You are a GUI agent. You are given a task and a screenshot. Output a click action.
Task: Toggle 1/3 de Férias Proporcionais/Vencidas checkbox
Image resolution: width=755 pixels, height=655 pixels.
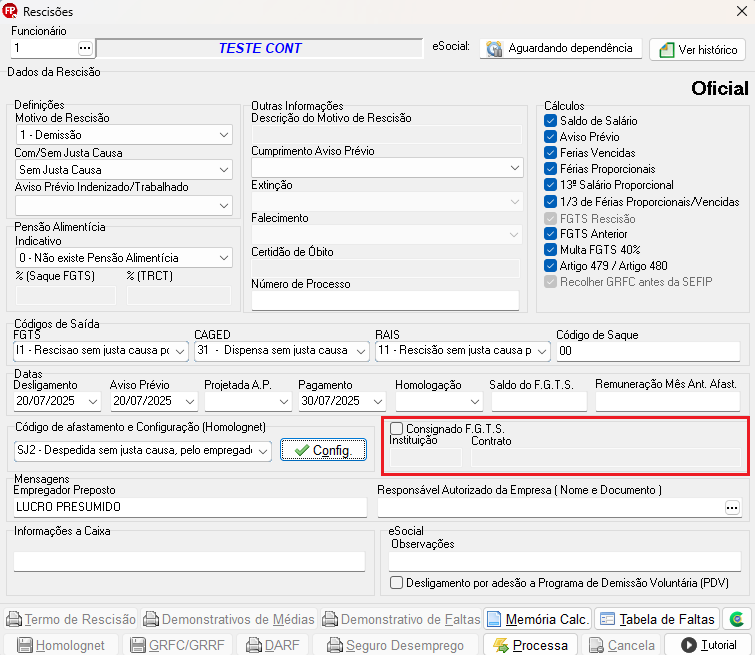550,201
